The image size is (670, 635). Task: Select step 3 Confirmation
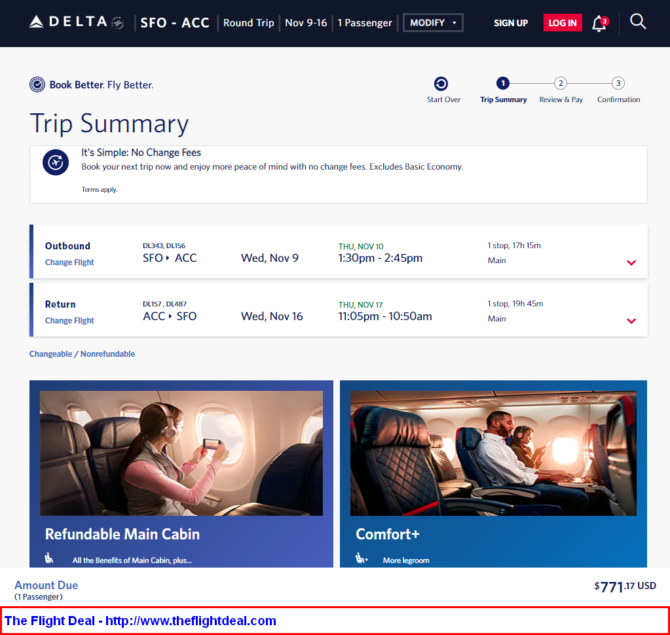tap(618, 83)
